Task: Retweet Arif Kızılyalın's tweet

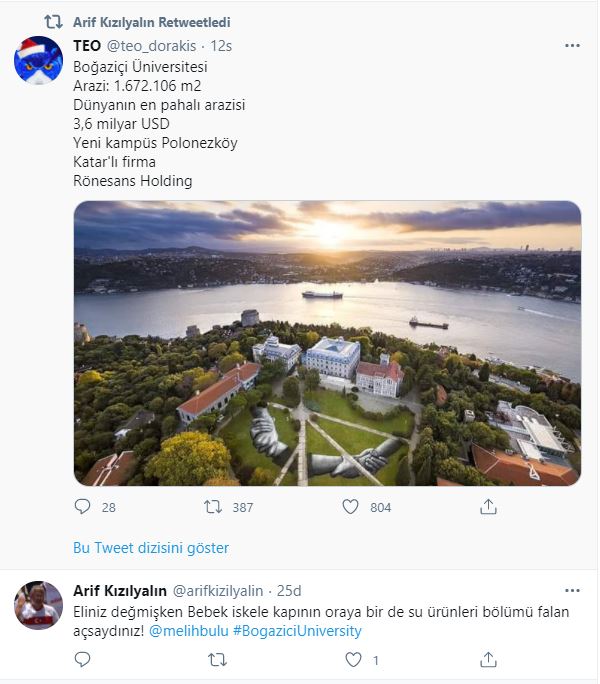Action: coord(217,659)
